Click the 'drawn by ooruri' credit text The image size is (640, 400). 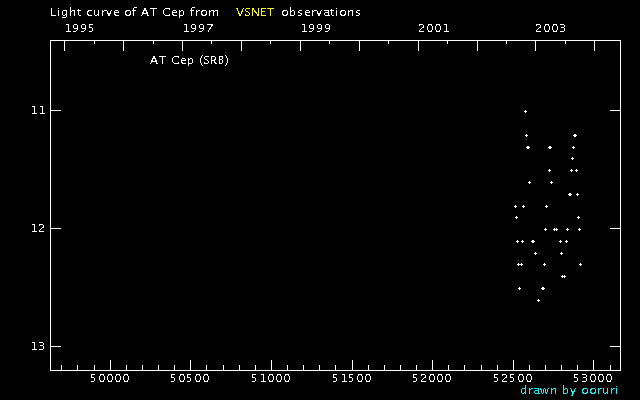562,390
